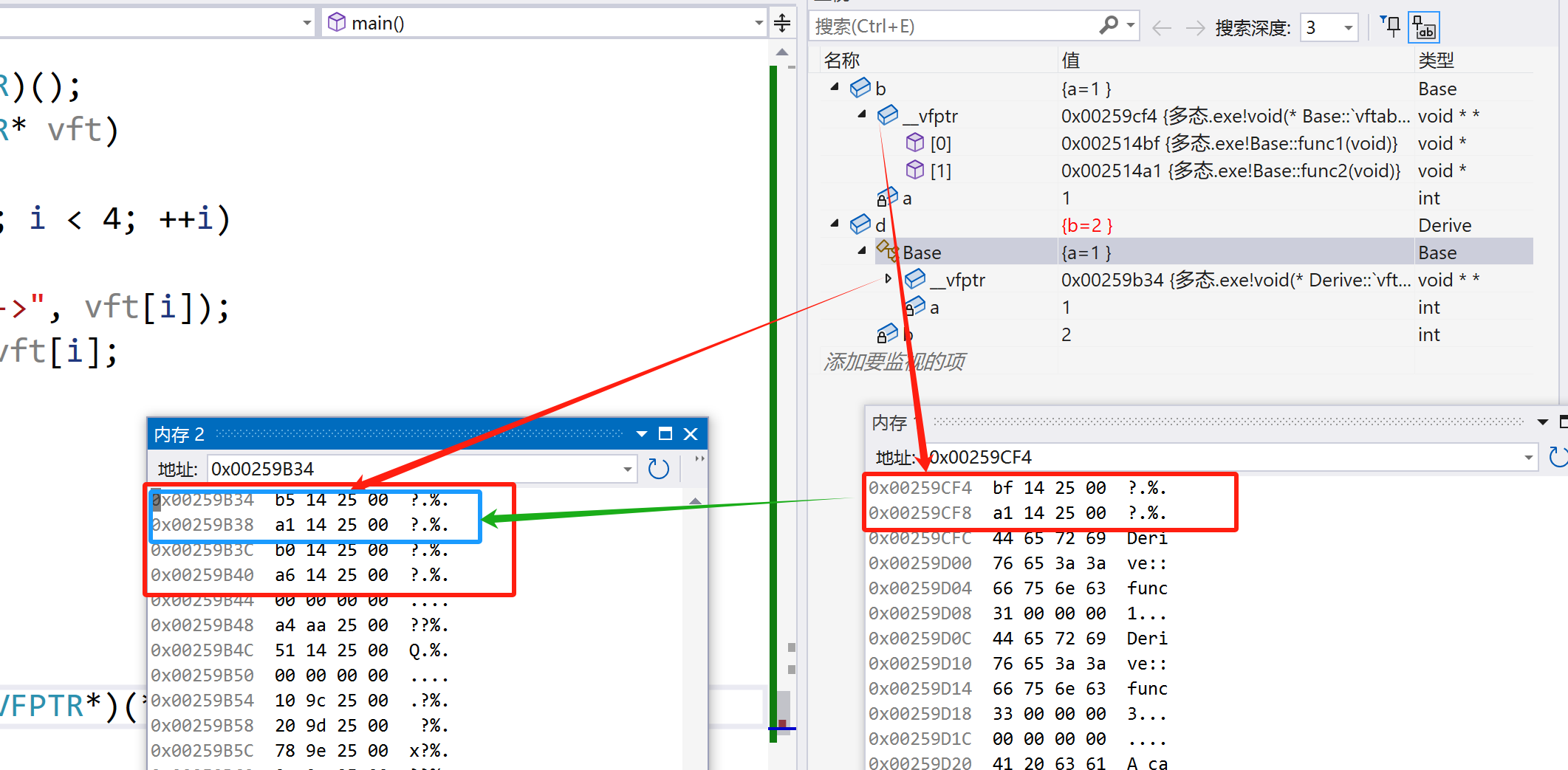Collapse the b __vfptr node
1568x770 pixels.
click(x=862, y=114)
